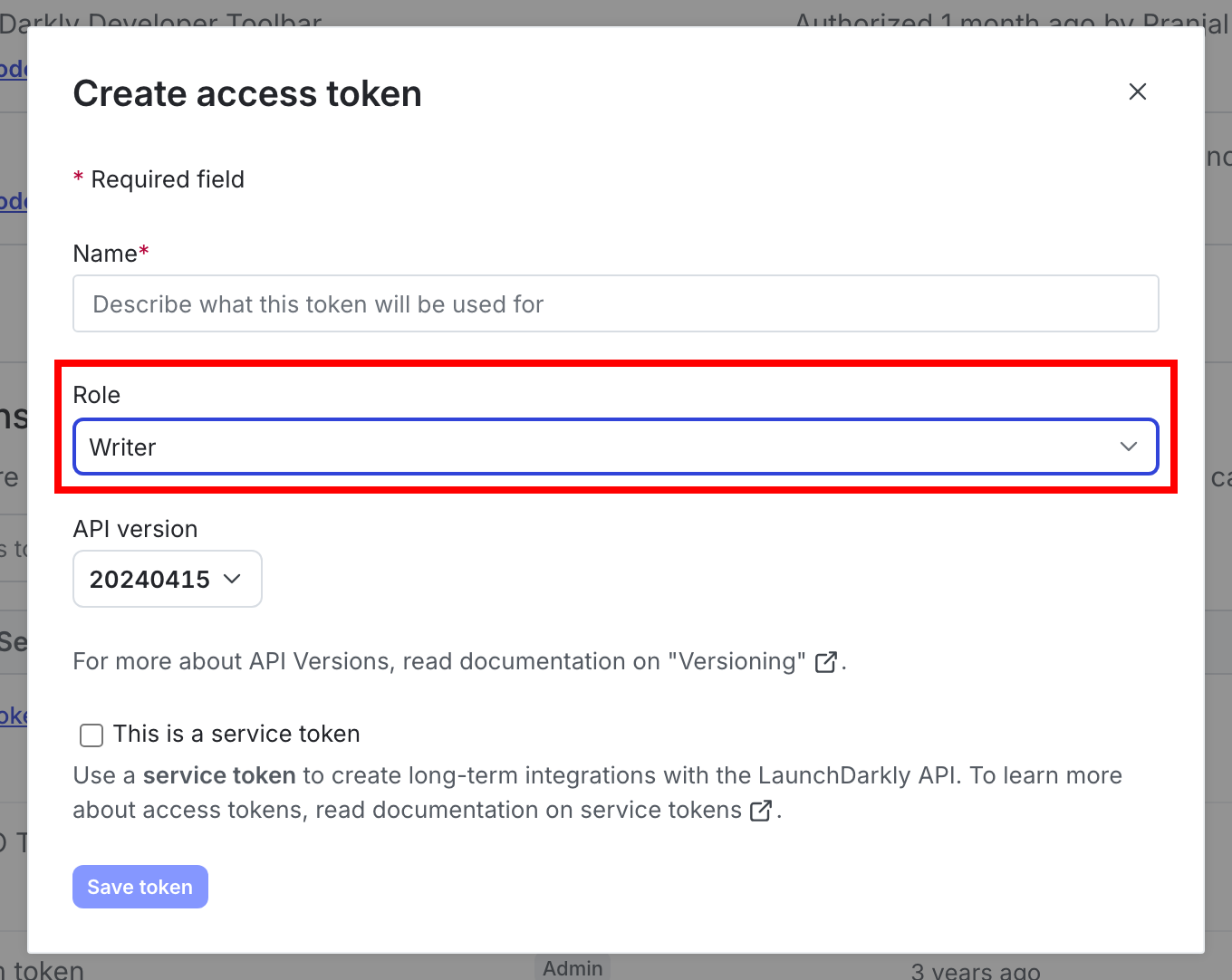Open the Role dropdown showing Writer
The height and width of the screenshot is (980, 1232).
[616, 447]
